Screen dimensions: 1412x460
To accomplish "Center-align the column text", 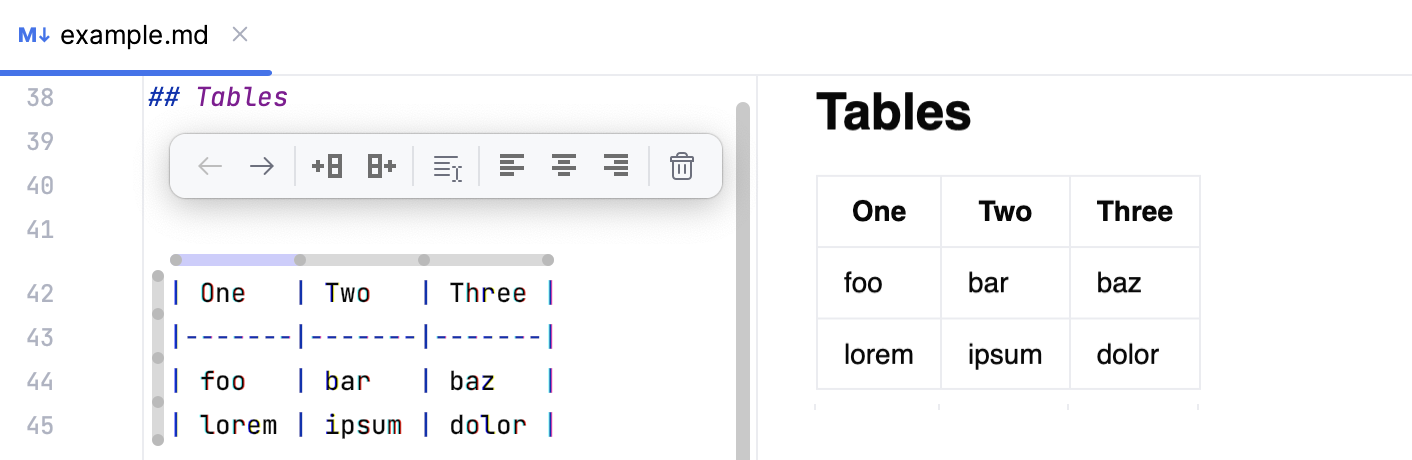I will 564,166.
